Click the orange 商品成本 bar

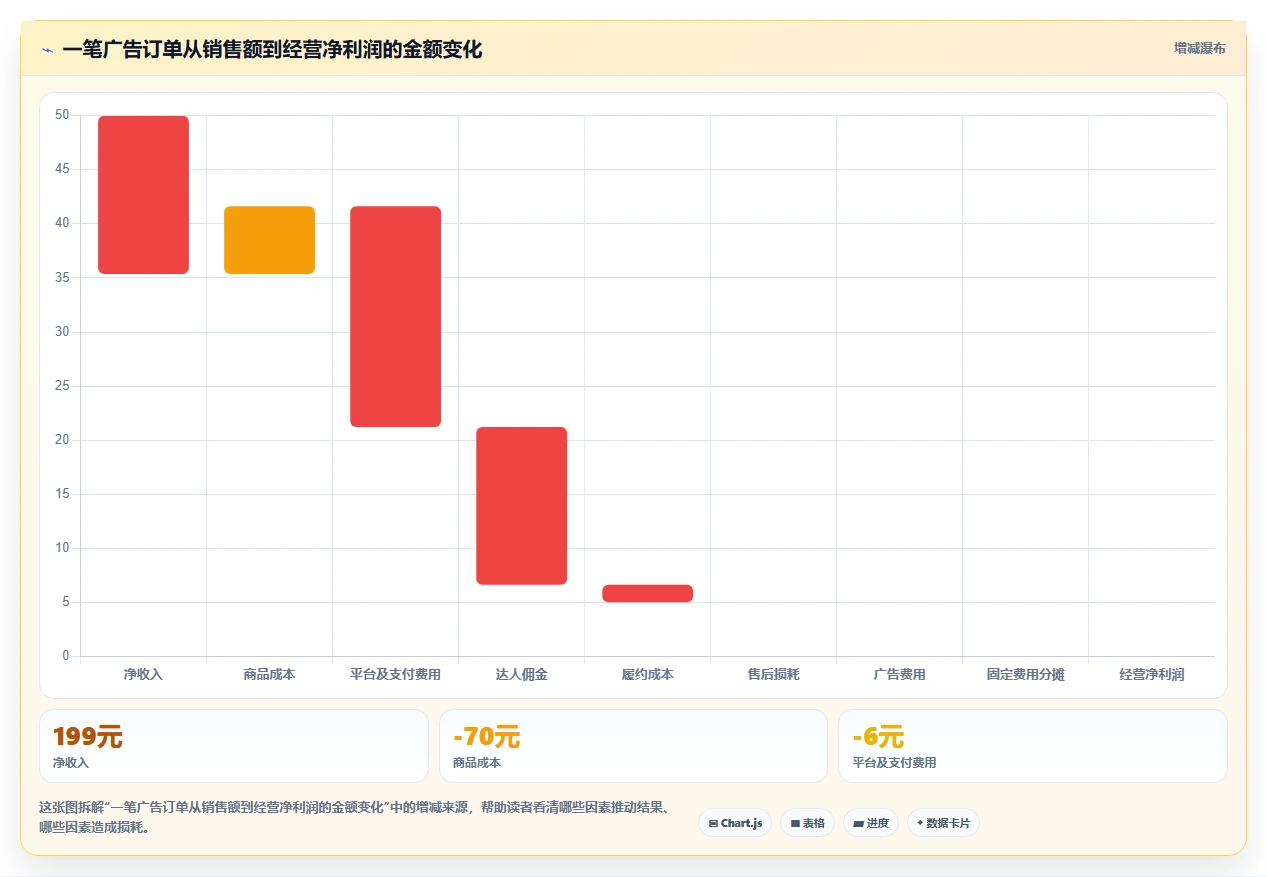pyautogui.click(x=269, y=240)
